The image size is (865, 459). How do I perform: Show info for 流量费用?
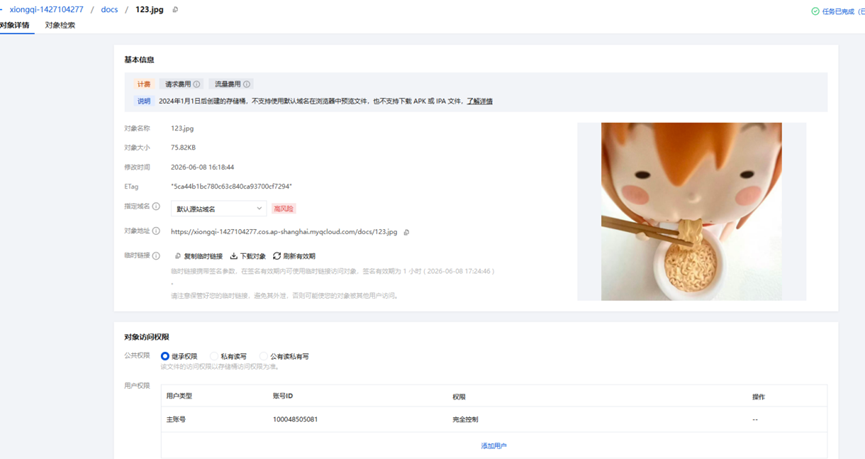(x=247, y=84)
